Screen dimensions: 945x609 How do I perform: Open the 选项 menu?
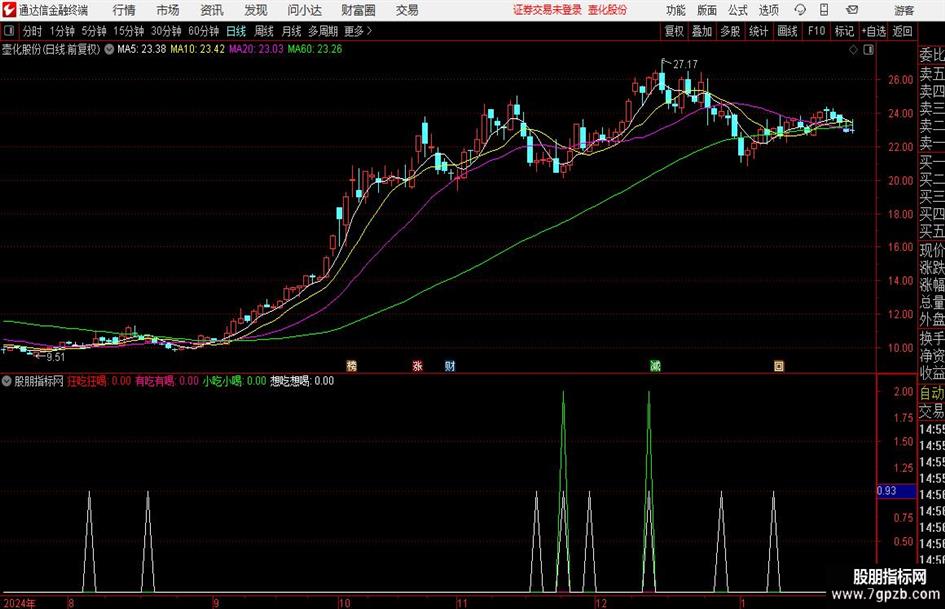[x=768, y=10]
